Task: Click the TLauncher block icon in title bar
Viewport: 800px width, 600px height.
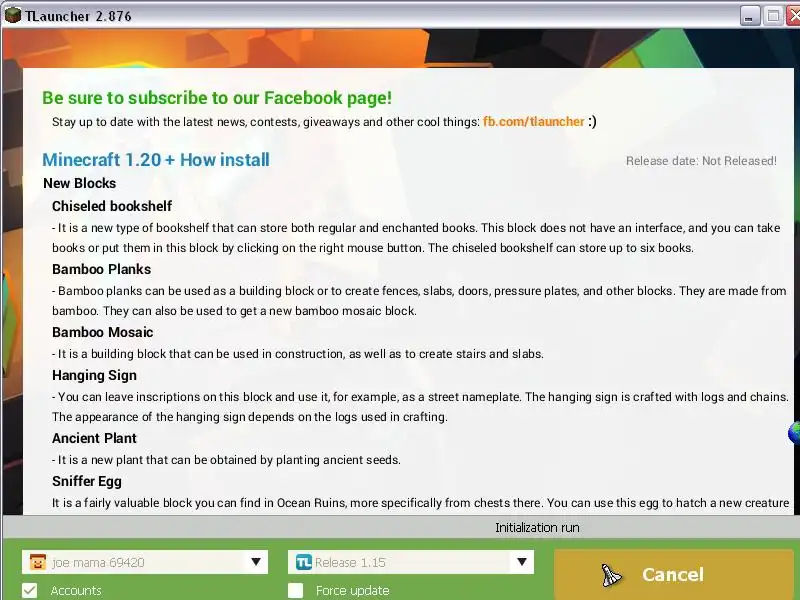Action: click(12, 15)
